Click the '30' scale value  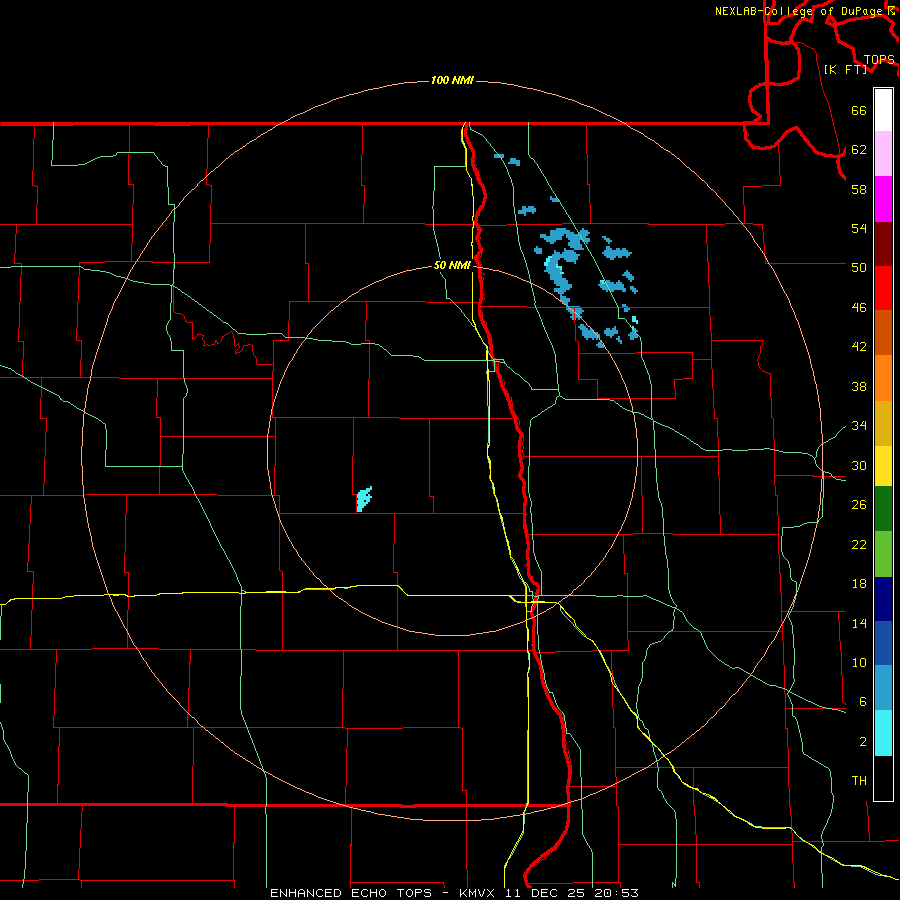[x=859, y=465]
